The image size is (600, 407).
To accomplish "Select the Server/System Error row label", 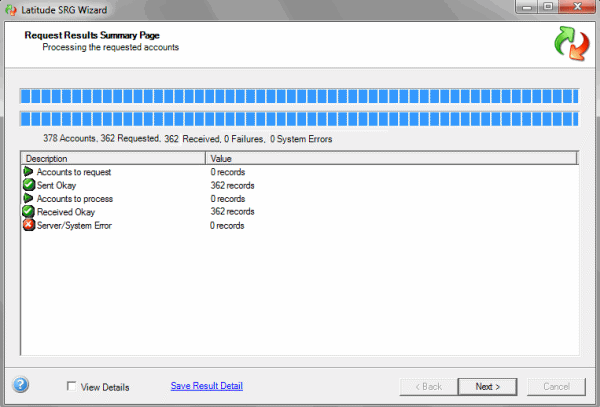I will pyautogui.click(x=74, y=226).
